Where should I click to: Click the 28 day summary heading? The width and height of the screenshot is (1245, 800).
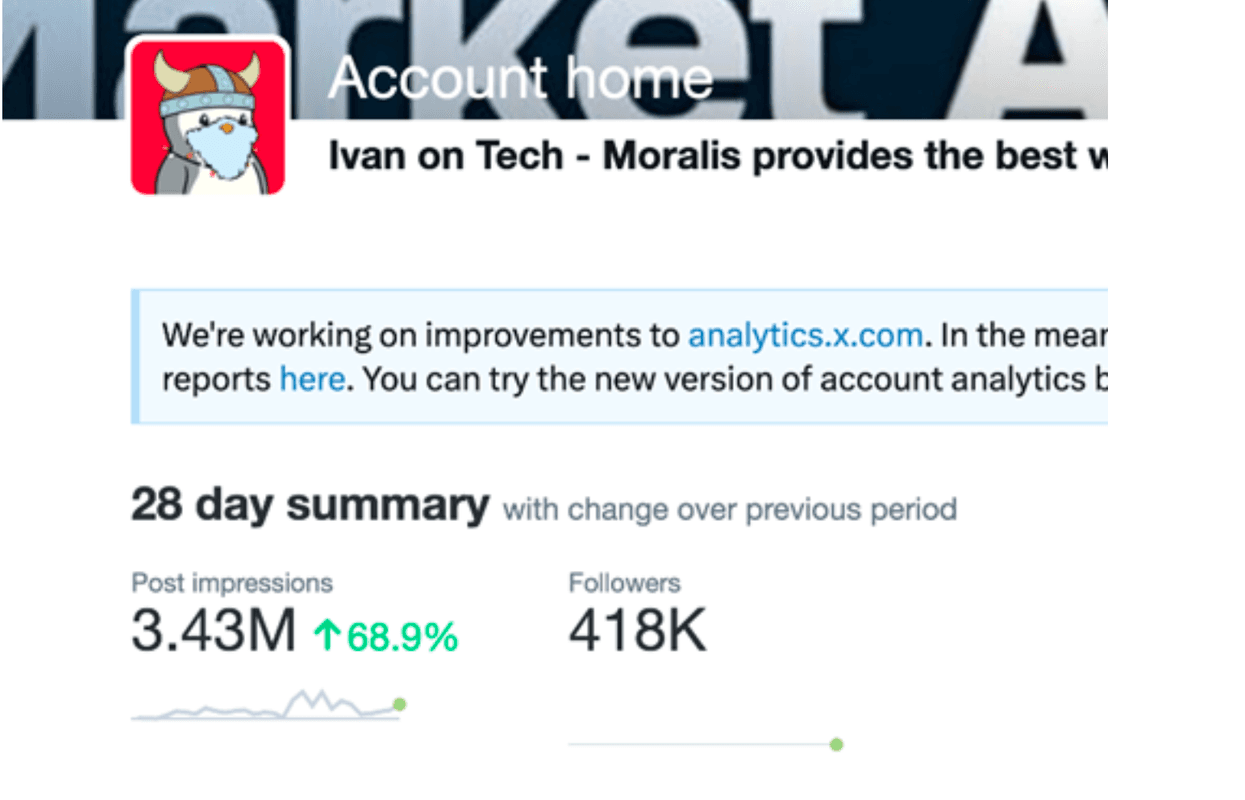pyautogui.click(x=310, y=505)
